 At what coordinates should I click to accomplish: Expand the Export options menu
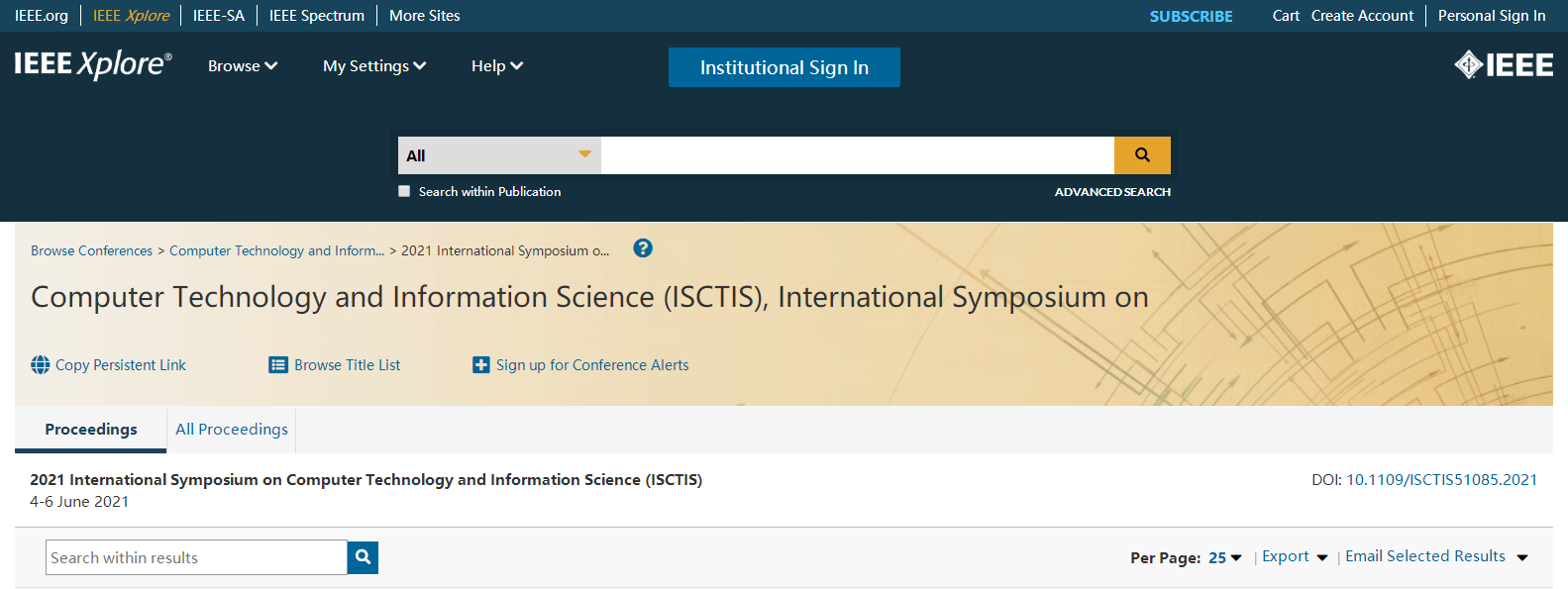point(1295,556)
